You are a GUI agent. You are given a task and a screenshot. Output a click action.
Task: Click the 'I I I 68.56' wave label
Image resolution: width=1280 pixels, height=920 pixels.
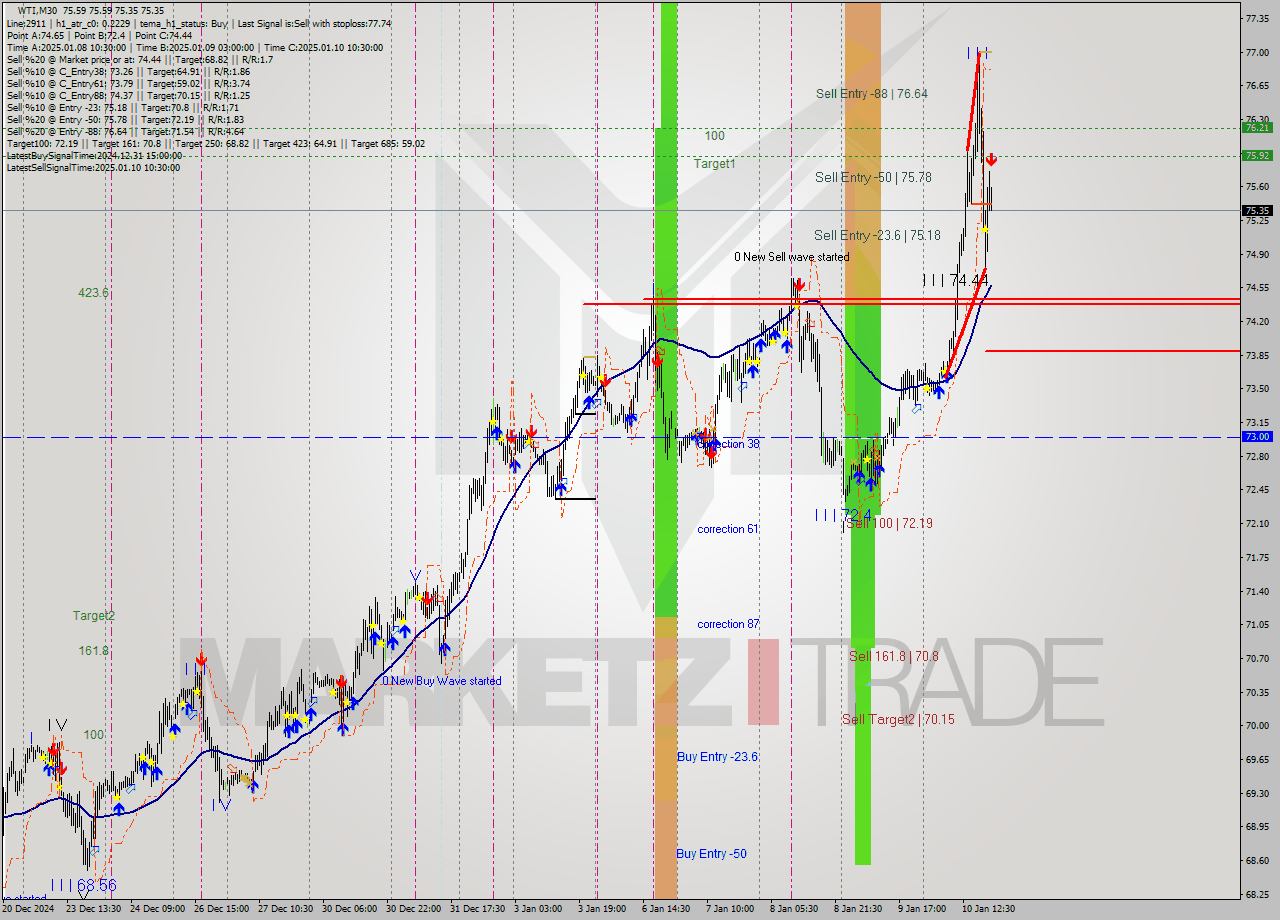[82, 885]
